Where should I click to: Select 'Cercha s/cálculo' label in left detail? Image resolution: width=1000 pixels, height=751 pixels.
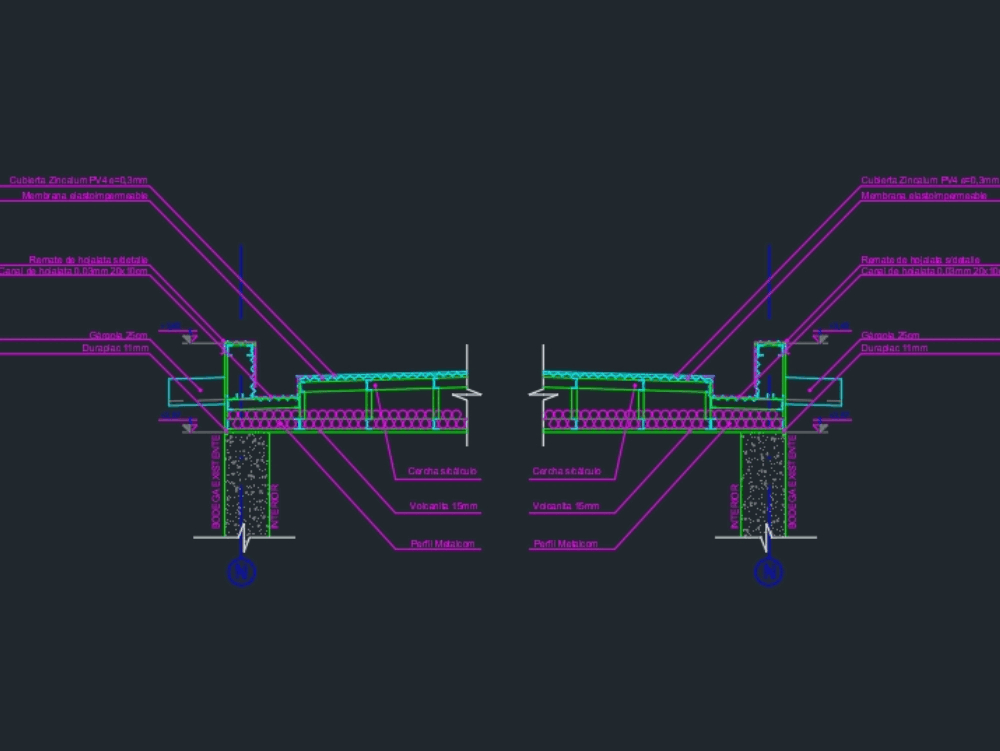coord(442,471)
